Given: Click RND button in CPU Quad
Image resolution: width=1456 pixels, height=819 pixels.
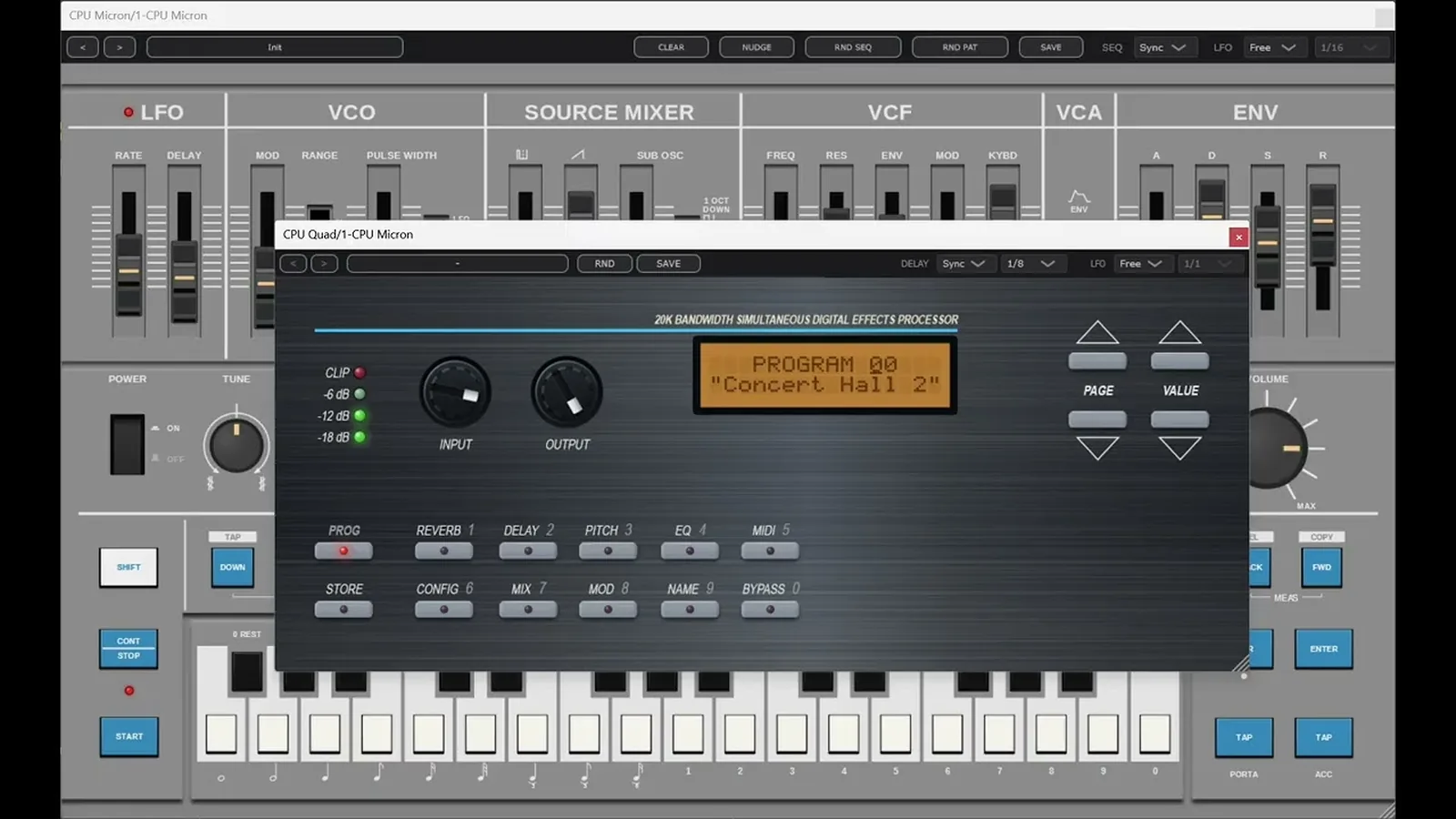Looking at the screenshot, I should 604,264.
